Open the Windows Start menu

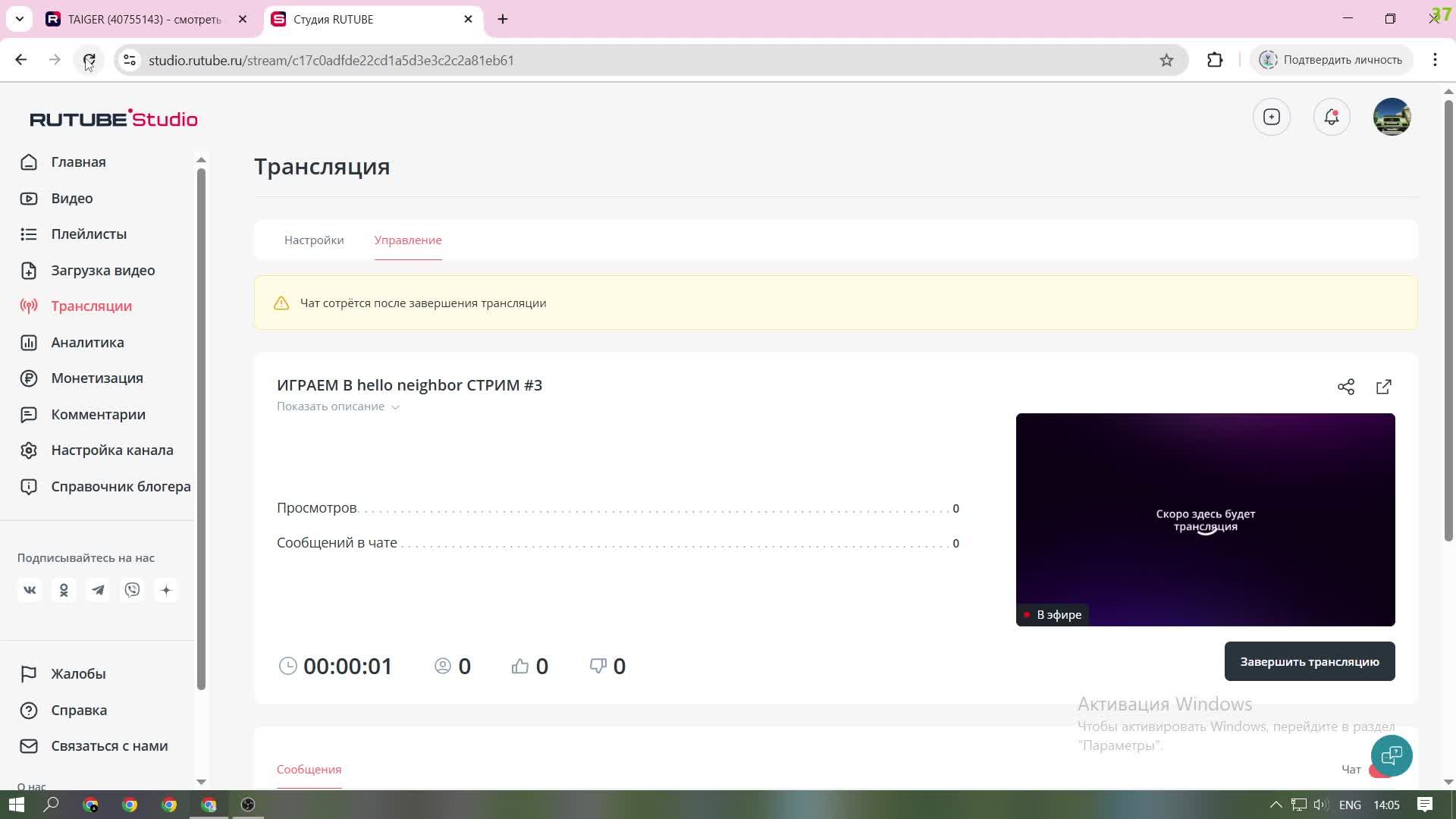pos(16,805)
